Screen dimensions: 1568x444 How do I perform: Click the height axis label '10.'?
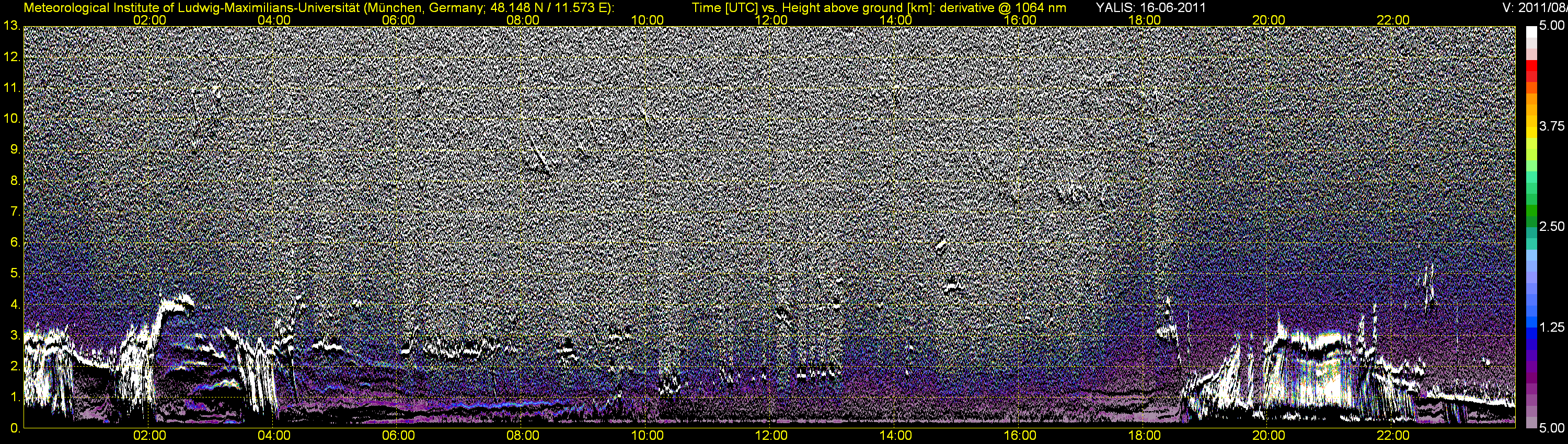[12, 119]
